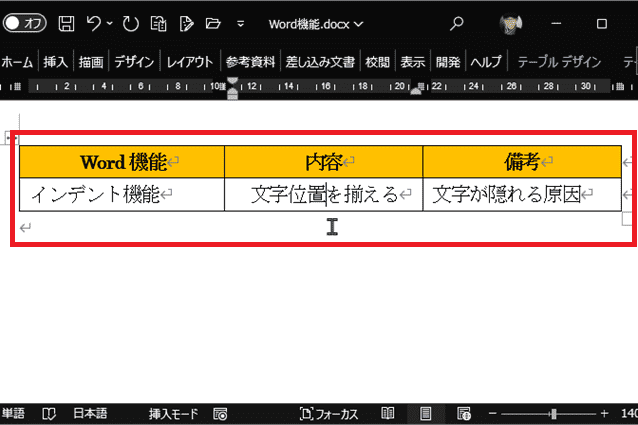Open the ヘルプ ribbon tab
The width and height of the screenshot is (638, 425).
[486, 62]
